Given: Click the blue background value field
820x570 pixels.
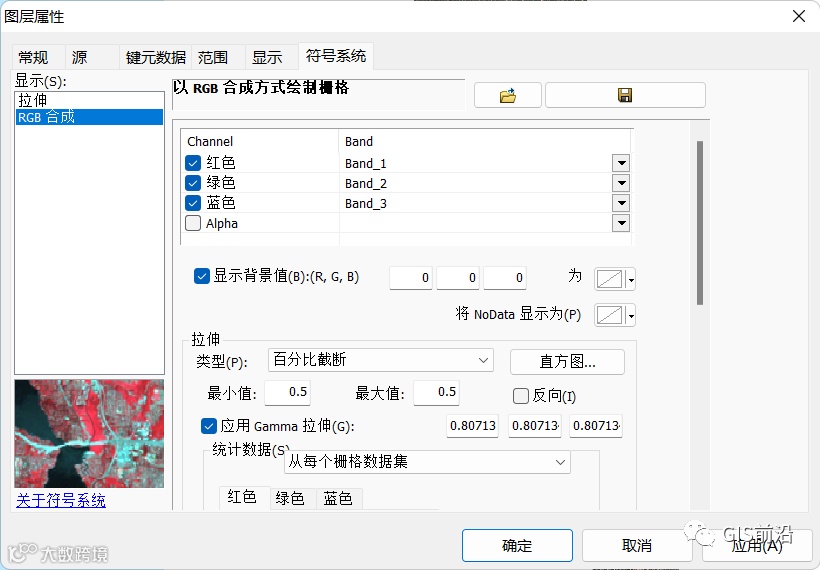Looking at the screenshot, I should (x=505, y=278).
